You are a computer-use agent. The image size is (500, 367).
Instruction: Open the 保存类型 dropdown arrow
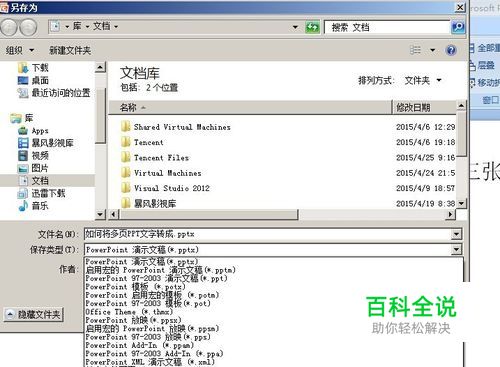(x=456, y=250)
